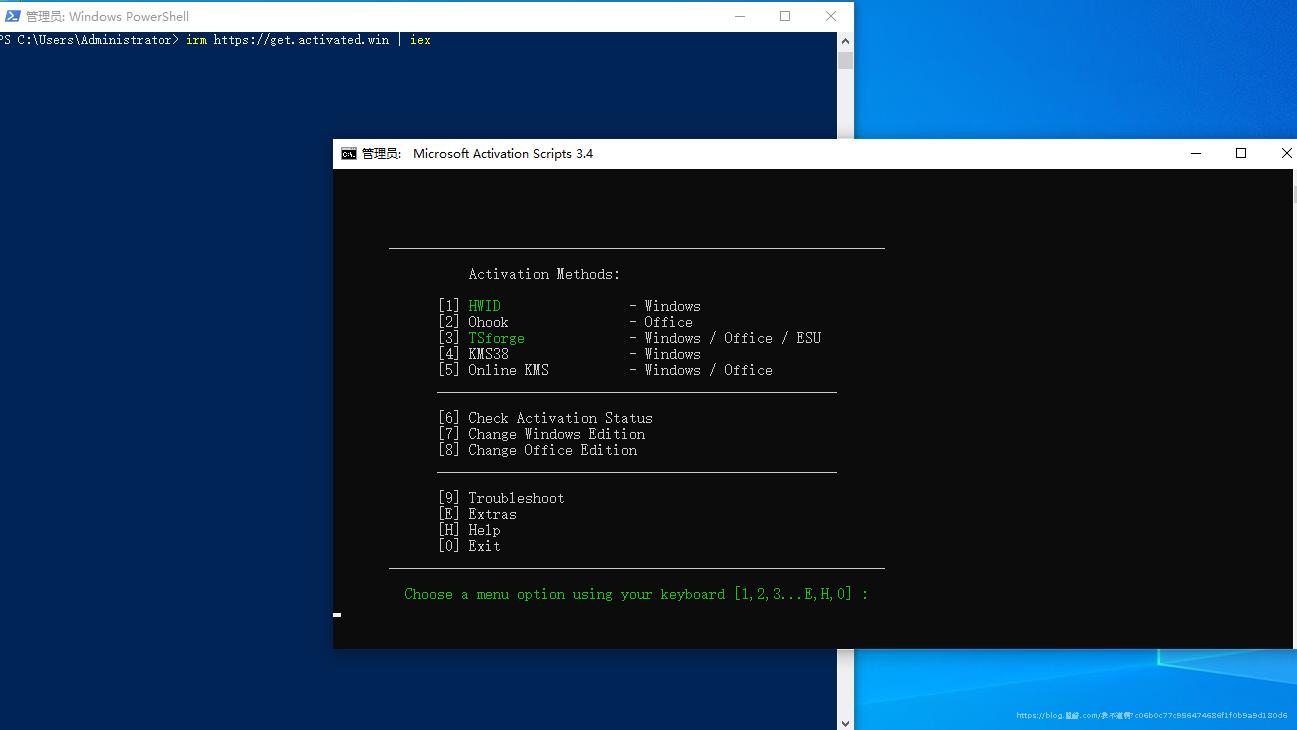
Task: Click the "Activation Methods:" heading
Action: pyautogui.click(x=544, y=274)
